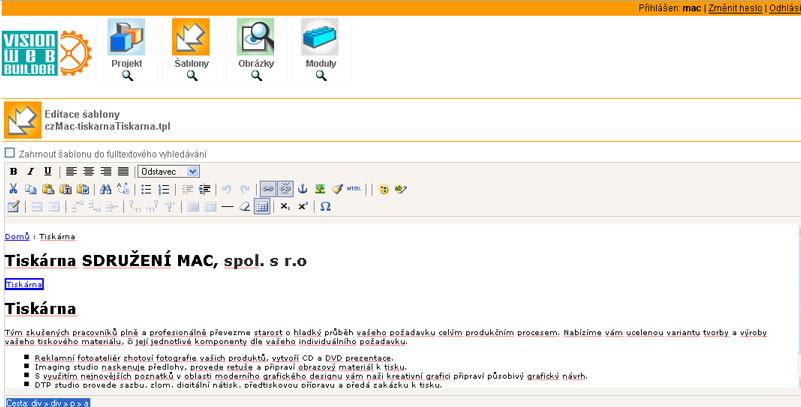Open the HTML source editor

pos(355,189)
